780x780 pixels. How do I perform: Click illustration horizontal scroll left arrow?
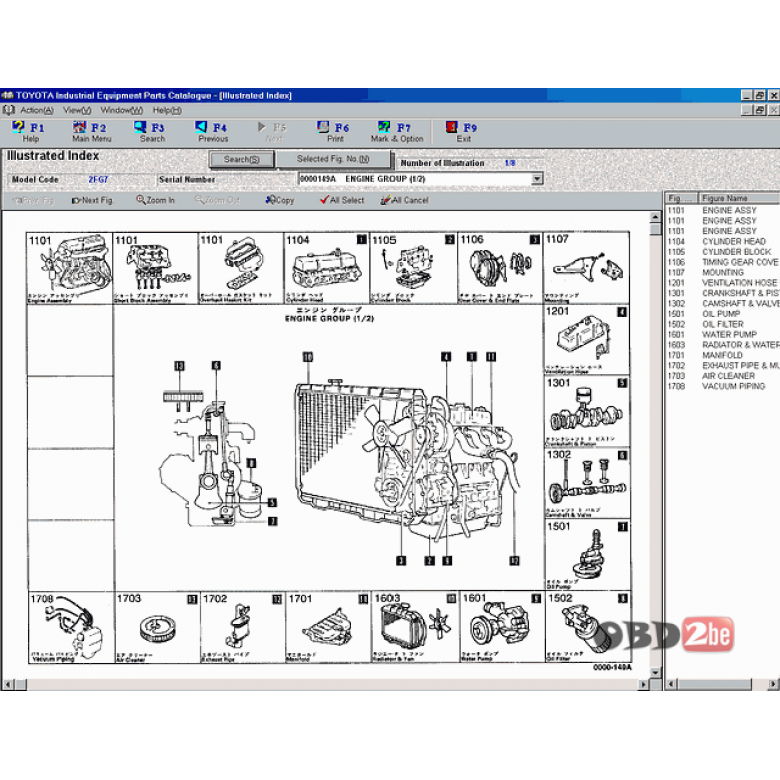click(x=8, y=684)
